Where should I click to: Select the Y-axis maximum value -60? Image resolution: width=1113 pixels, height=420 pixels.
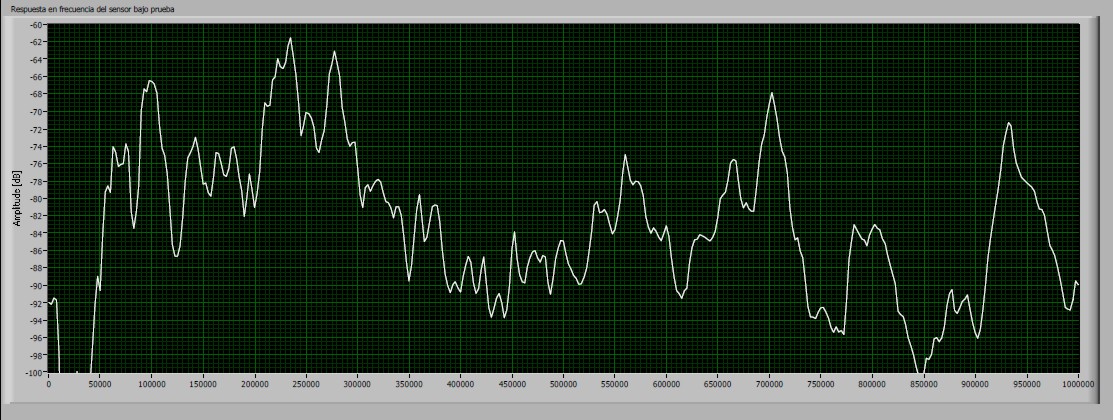tap(38, 25)
